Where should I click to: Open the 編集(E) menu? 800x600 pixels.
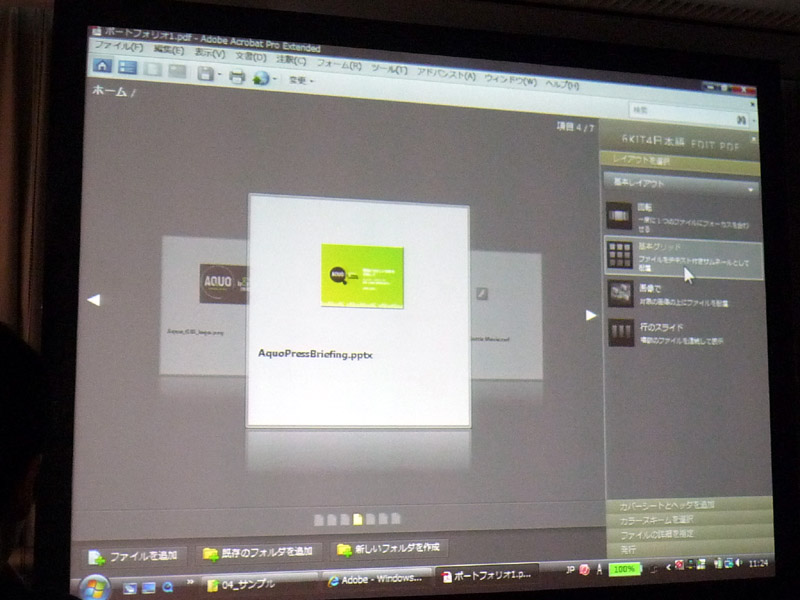pos(169,50)
